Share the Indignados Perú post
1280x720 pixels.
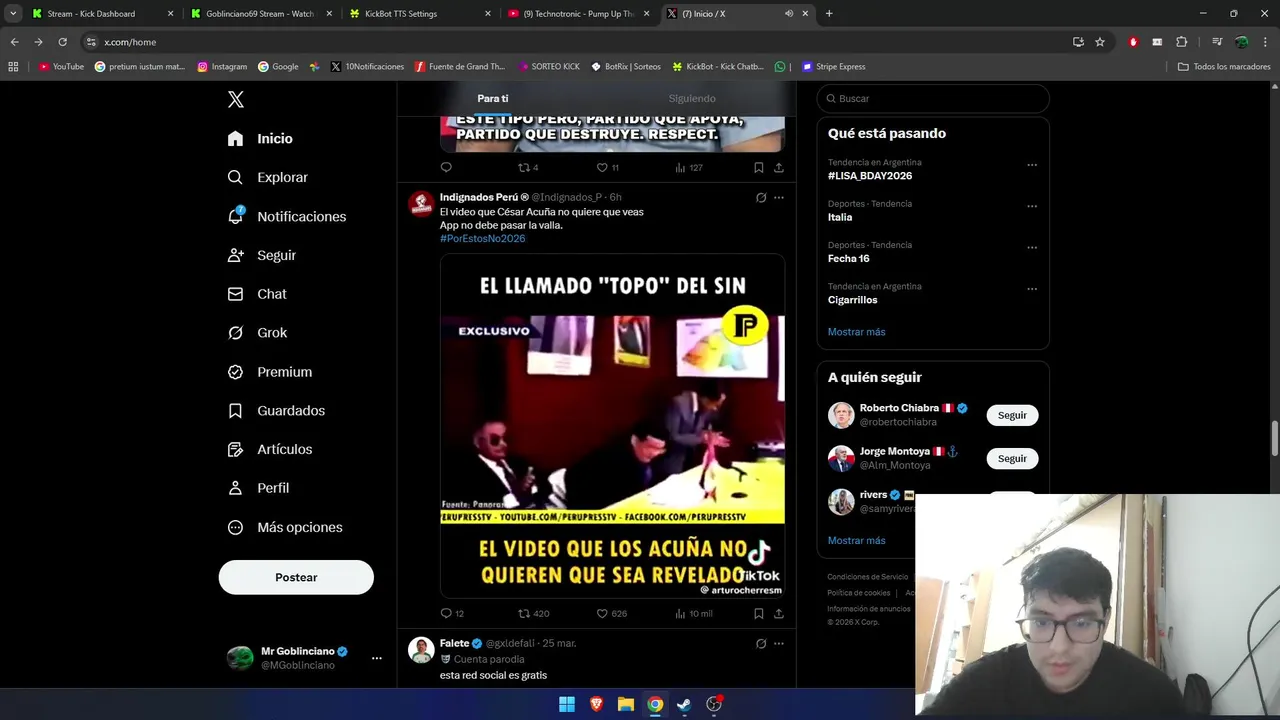tap(779, 613)
